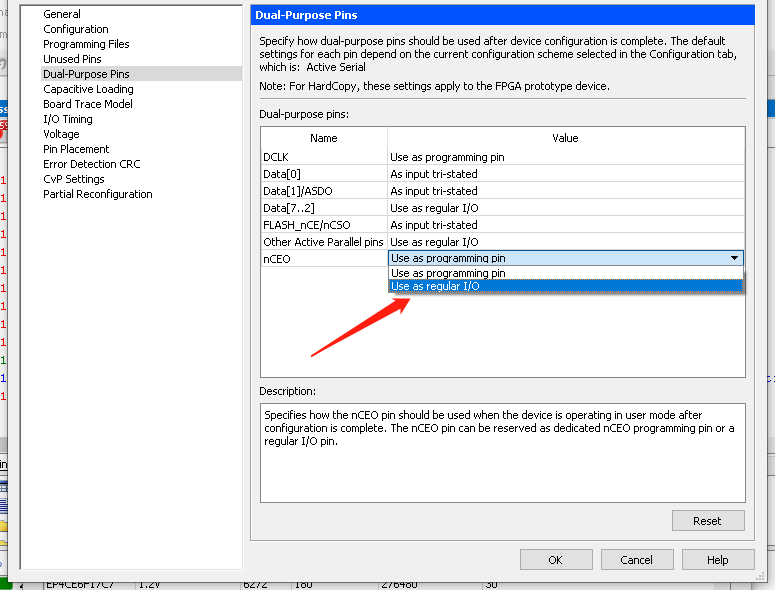This screenshot has width=775, height=590.
Task: Click the 'Active Serial' scheme text
Action: point(336,67)
